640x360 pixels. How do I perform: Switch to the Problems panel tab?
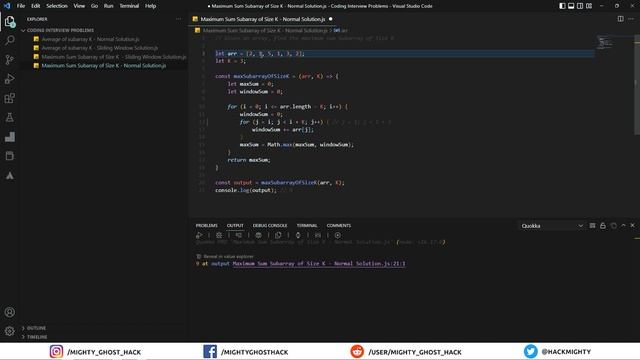click(207, 225)
